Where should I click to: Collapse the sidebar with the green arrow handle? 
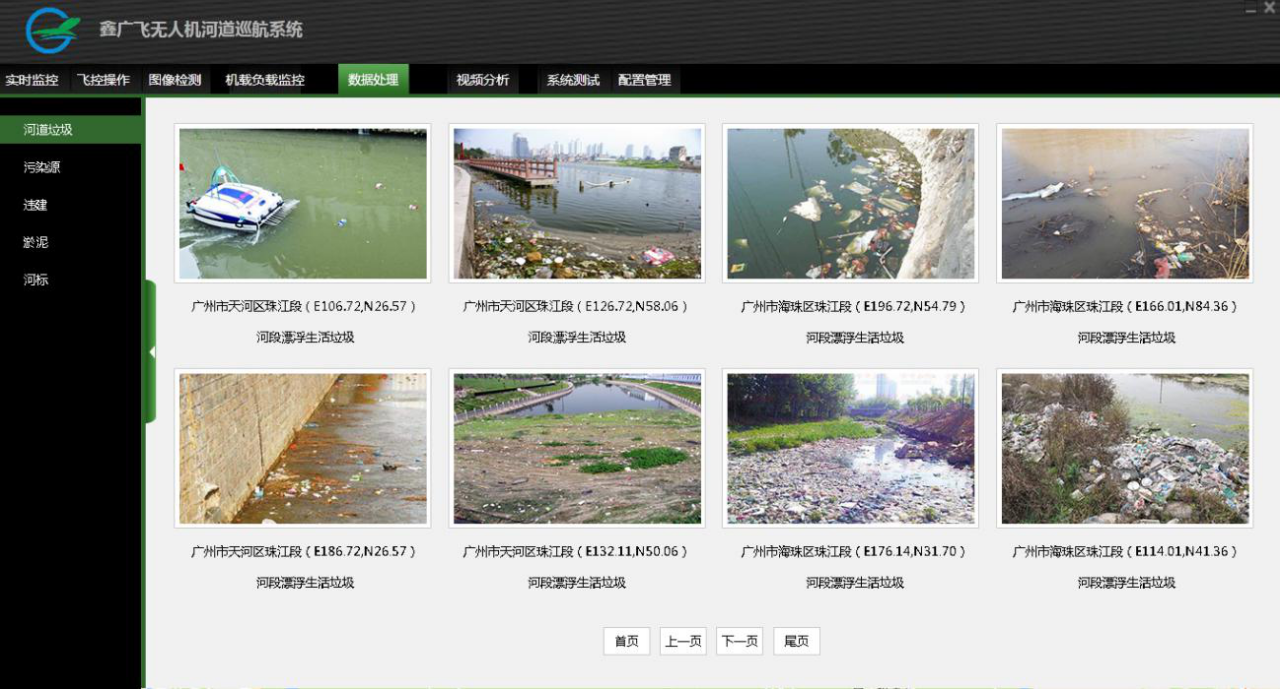150,352
